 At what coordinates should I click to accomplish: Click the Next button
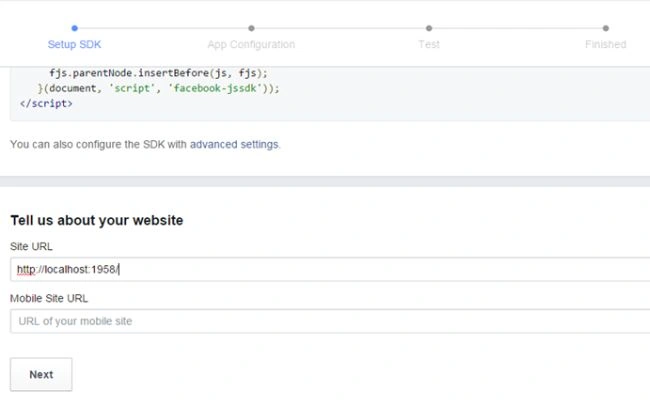(x=41, y=374)
